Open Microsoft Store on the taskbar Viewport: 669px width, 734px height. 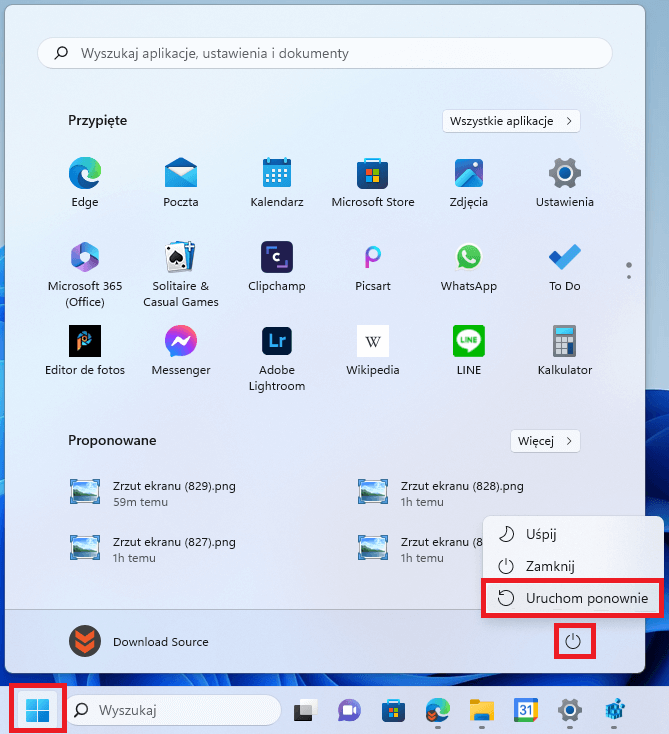pyautogui.click(x=393, y=710)
